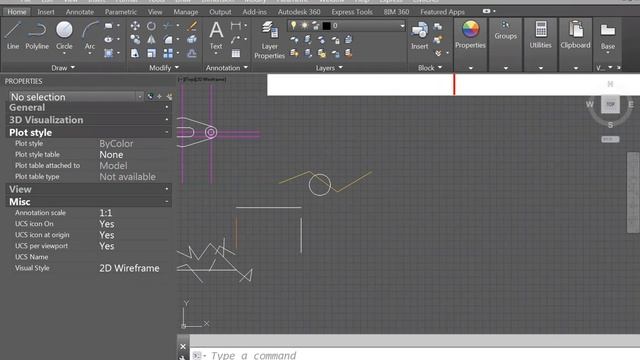The width and height of the screenshot is (640, 360).
Task: Toggle UCS icon On value Yes
Action: [107, 224]
